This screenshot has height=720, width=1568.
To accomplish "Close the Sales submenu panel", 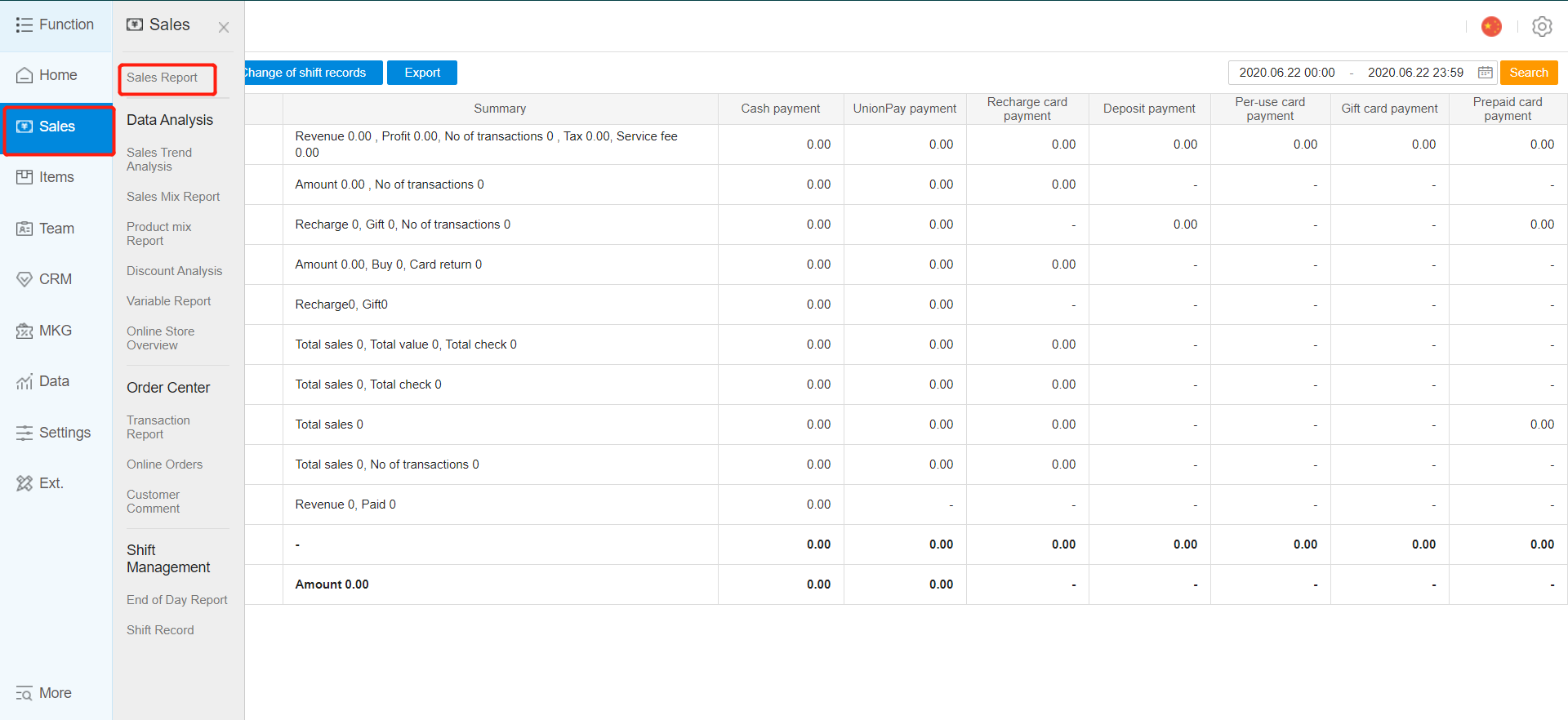I will (224, 28).
